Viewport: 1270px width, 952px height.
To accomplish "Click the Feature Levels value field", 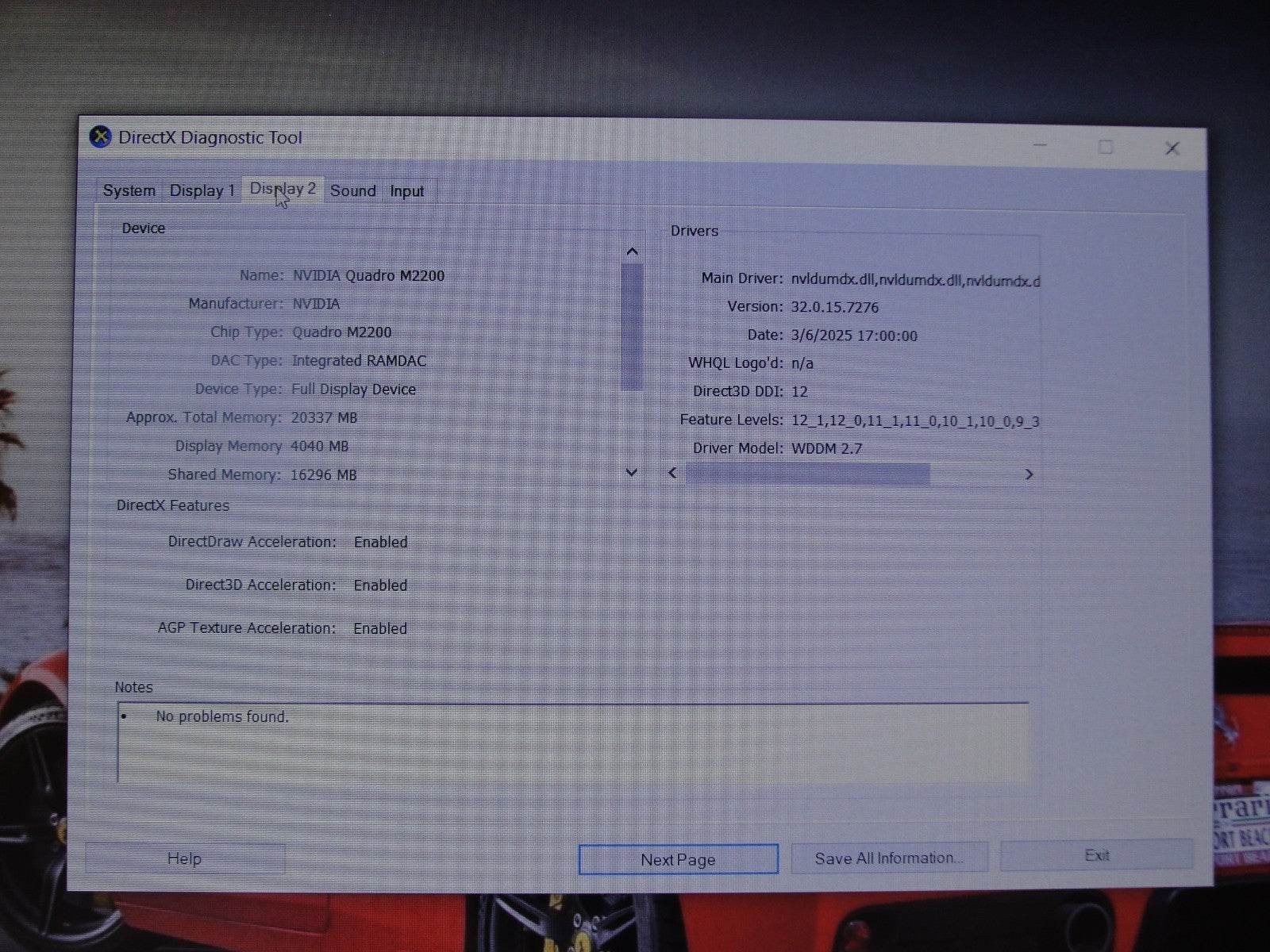I will pyautogui.click(x=917, y=421).
